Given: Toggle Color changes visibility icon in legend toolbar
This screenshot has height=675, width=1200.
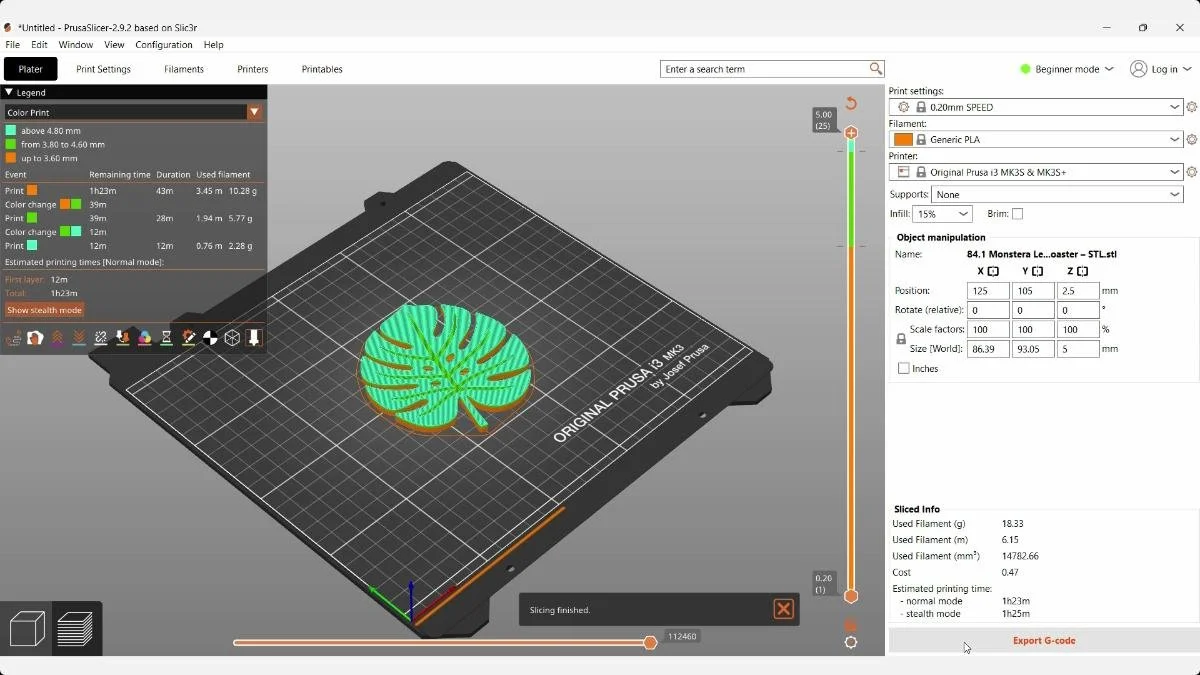Looking at the screenshot, I should coord(145,338).
